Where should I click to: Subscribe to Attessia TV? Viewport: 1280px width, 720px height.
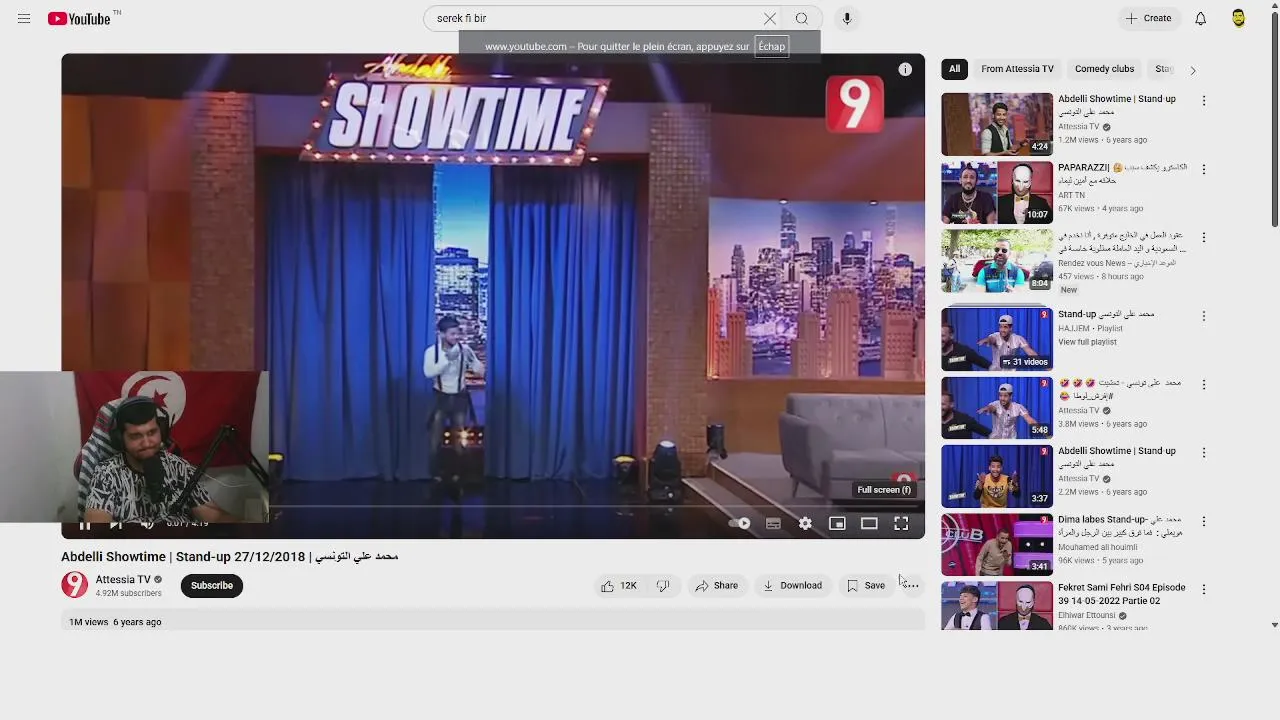[x=212, y=586]
